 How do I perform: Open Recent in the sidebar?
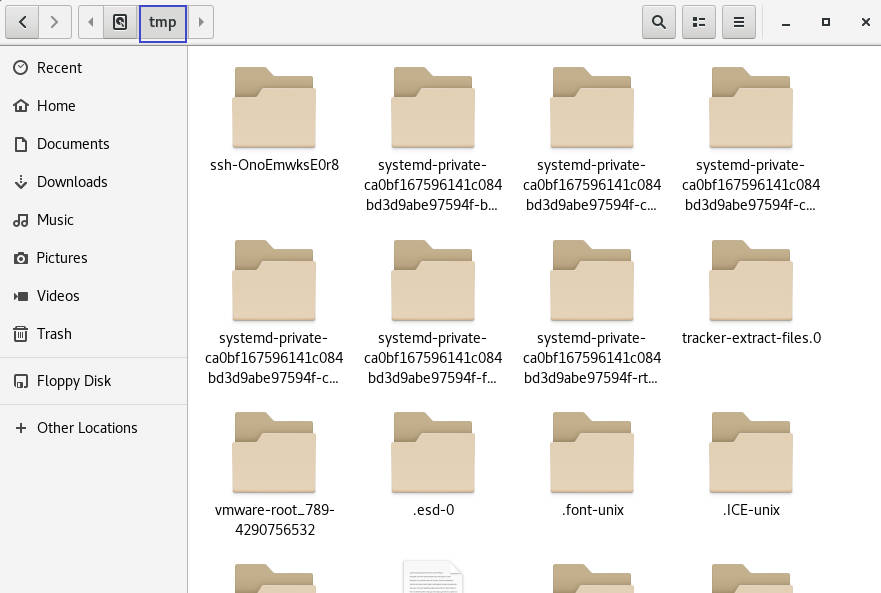tap(94, 68)
